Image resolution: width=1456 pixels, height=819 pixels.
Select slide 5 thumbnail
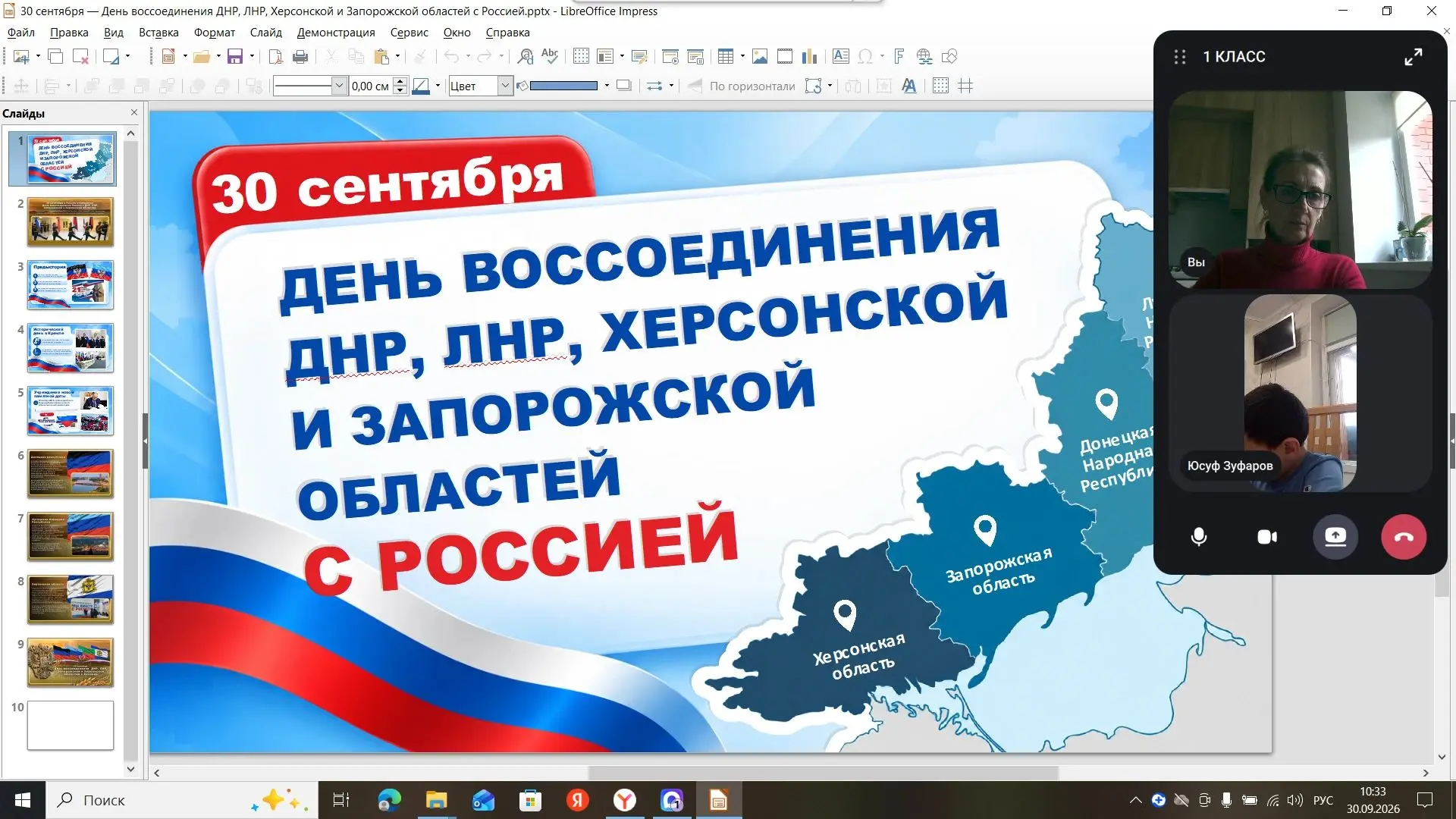point(71,411)
